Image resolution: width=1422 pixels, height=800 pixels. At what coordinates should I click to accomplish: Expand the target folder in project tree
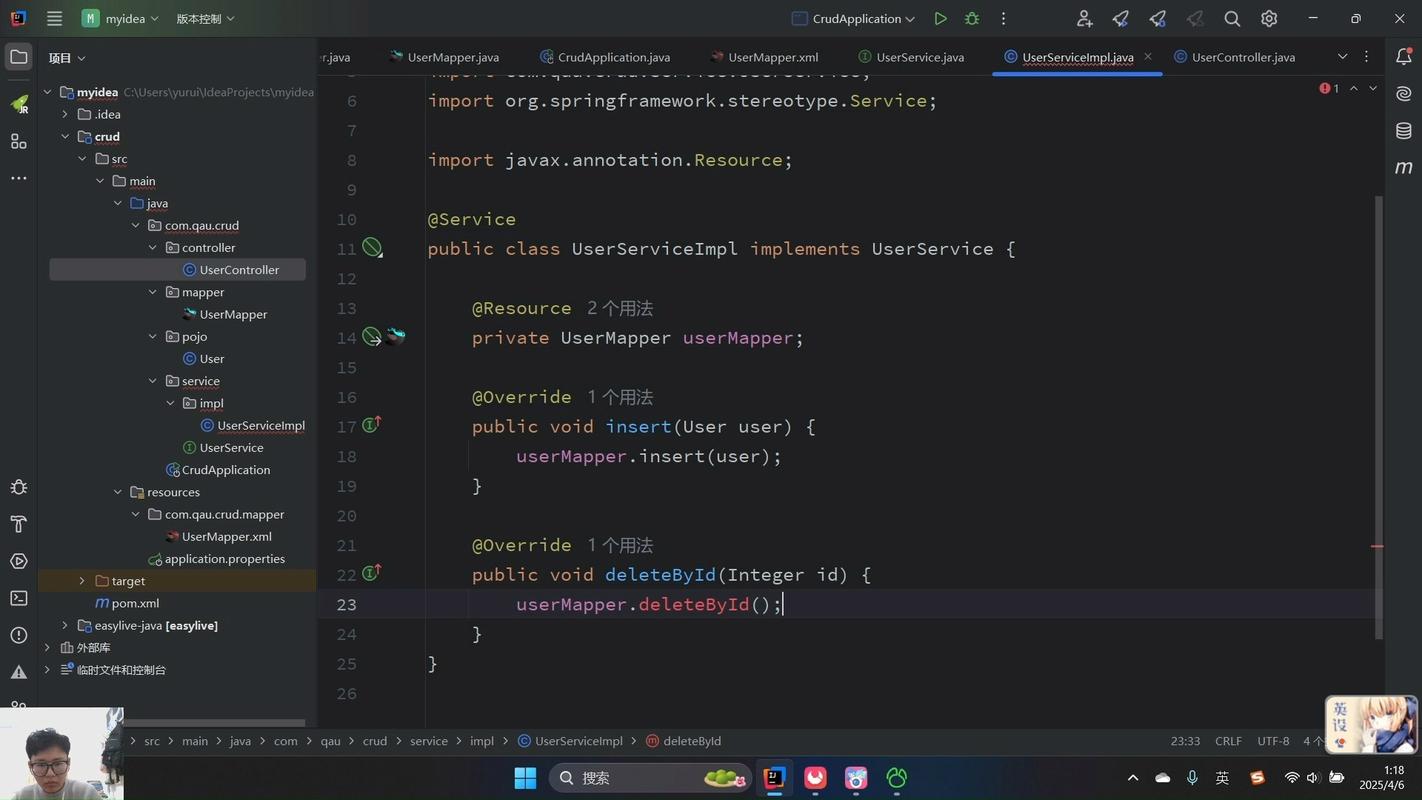pyautogui.click(x=81, y=580)
